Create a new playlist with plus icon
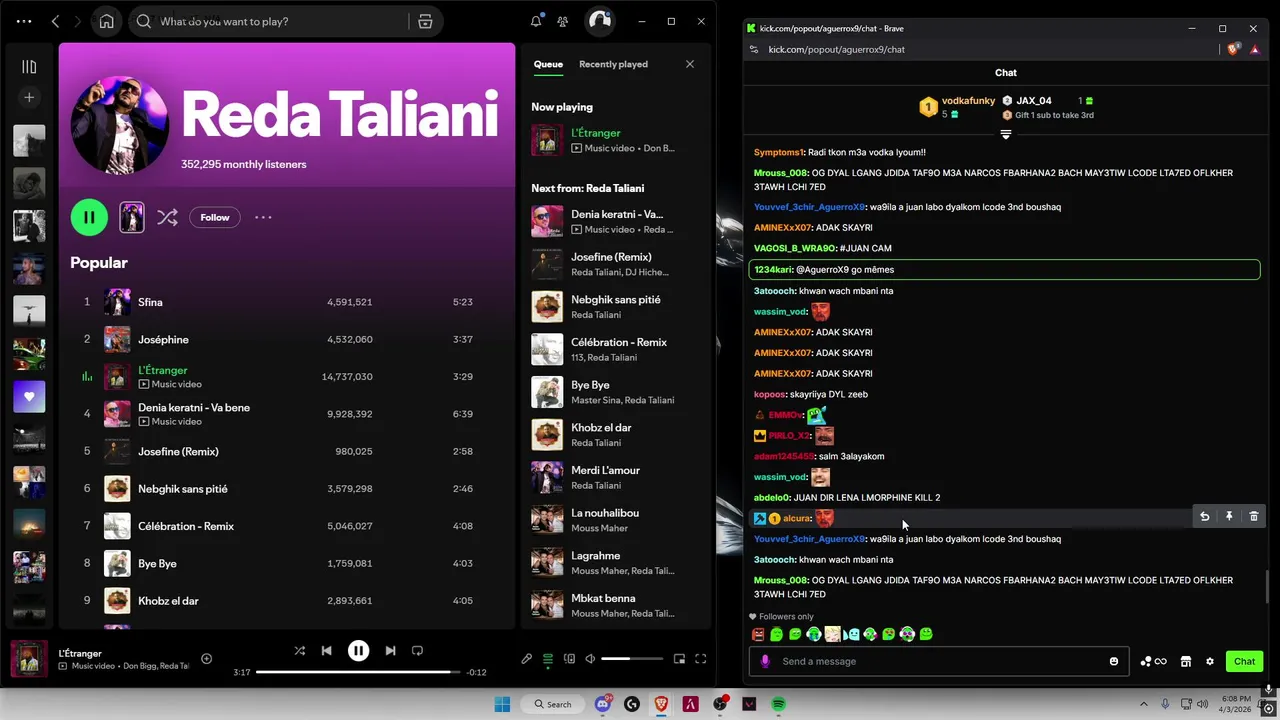Screen dimensions: 1280x720 pyautogui.click(x=29, y=97)
